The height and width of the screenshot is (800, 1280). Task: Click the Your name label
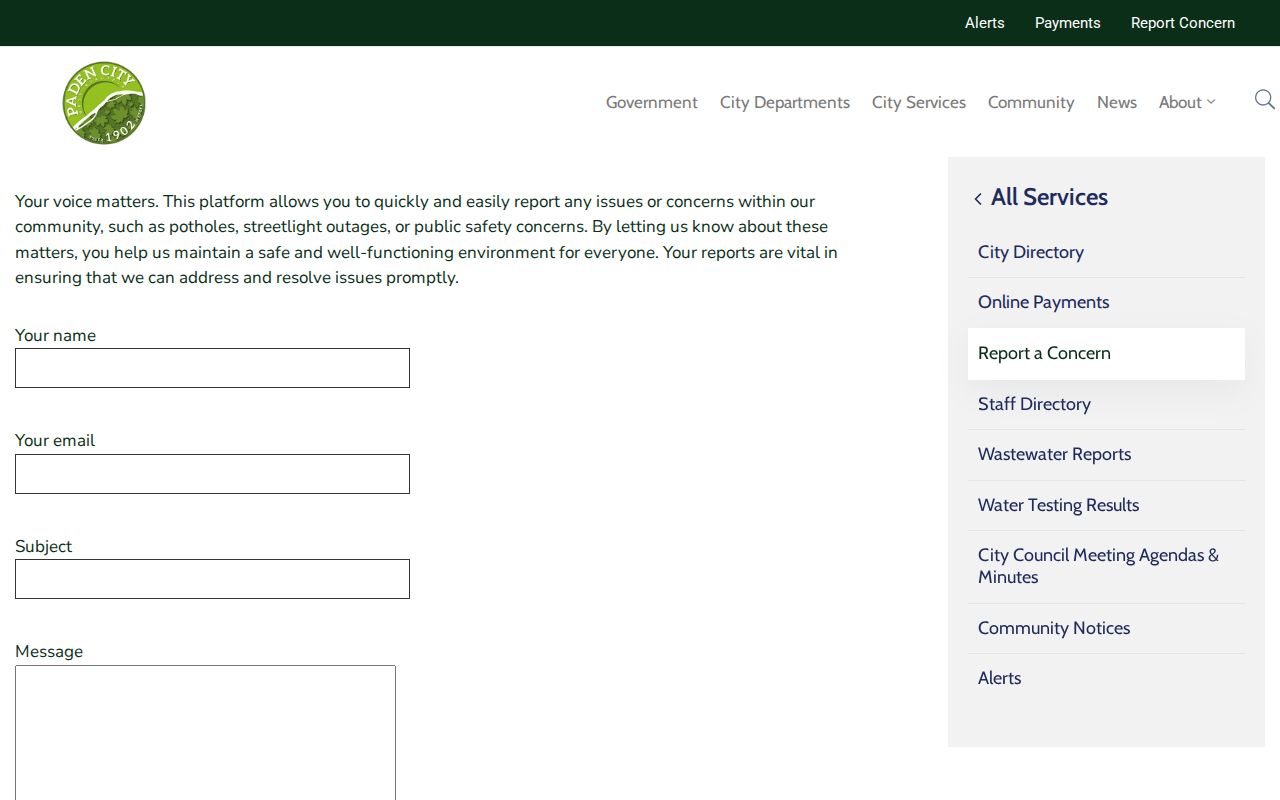(x=55, y=335)
